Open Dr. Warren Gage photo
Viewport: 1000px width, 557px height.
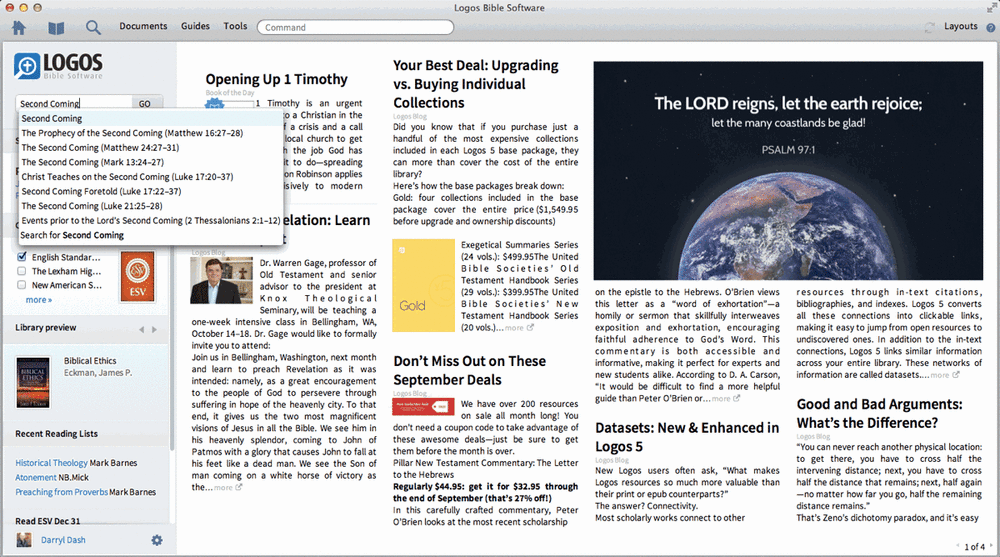coord(221,281)
